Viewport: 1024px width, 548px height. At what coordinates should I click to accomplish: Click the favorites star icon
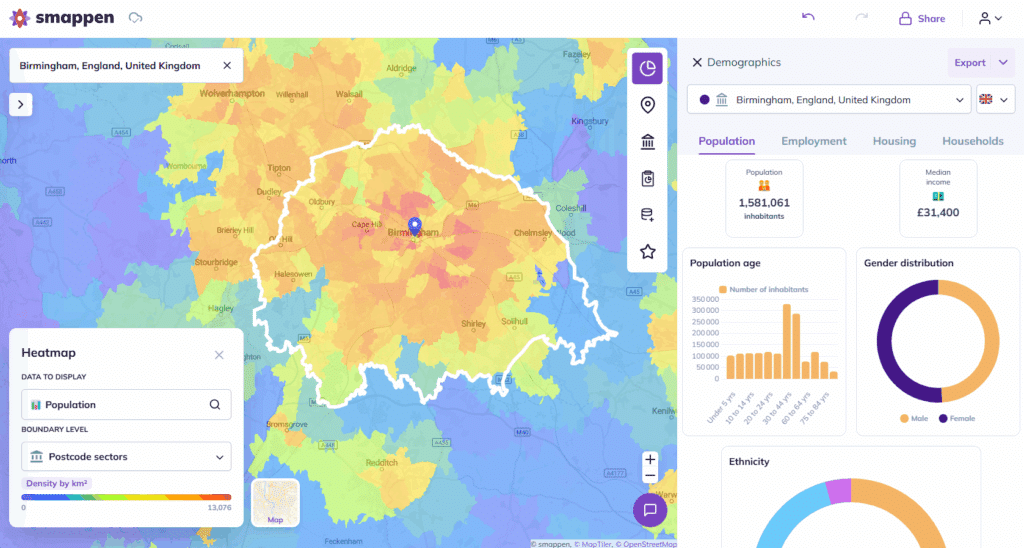pyautogui.click(x=647, y=252)
